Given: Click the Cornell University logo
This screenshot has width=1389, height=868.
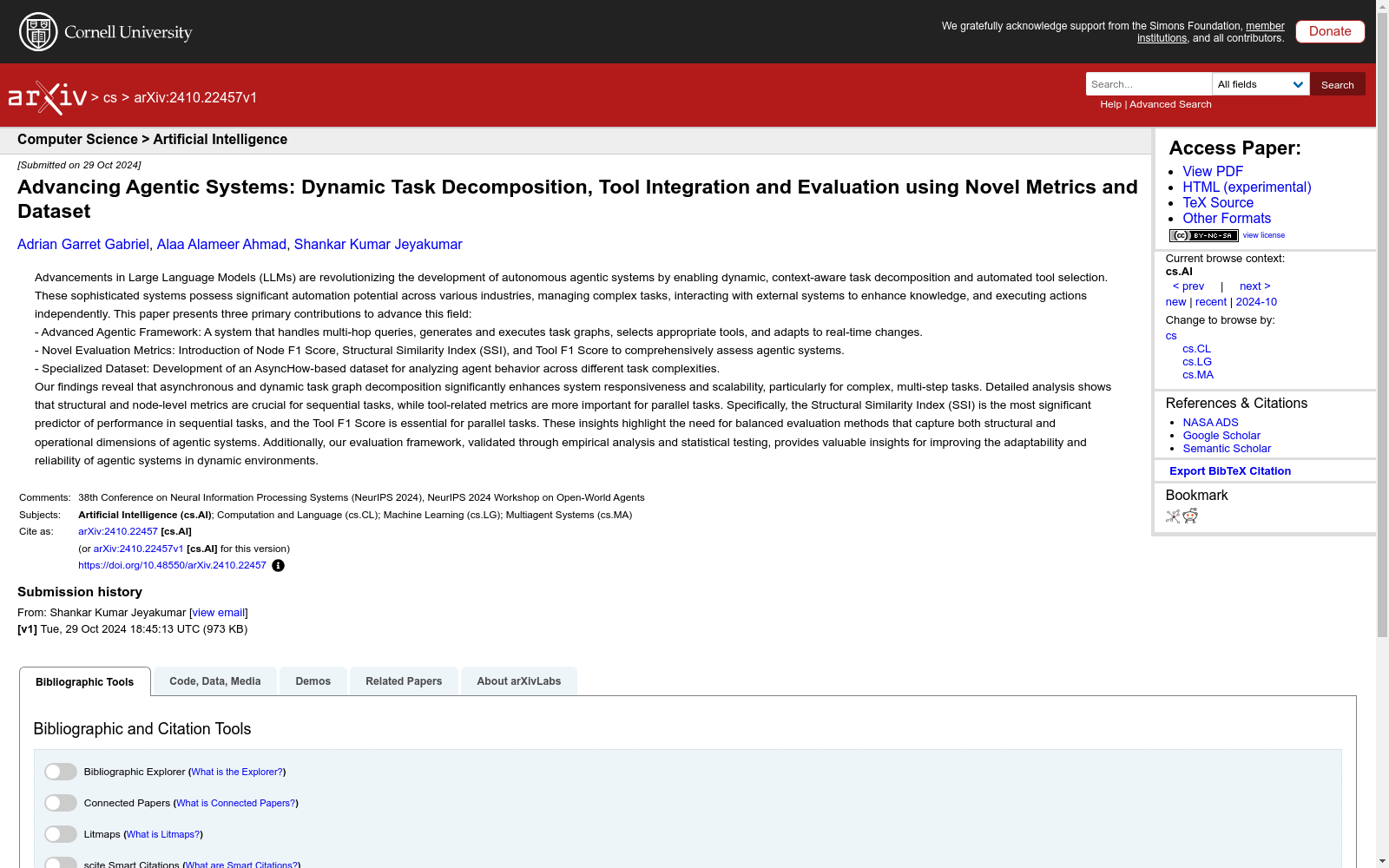Looking at the screenshot, I should click(106, 32).
